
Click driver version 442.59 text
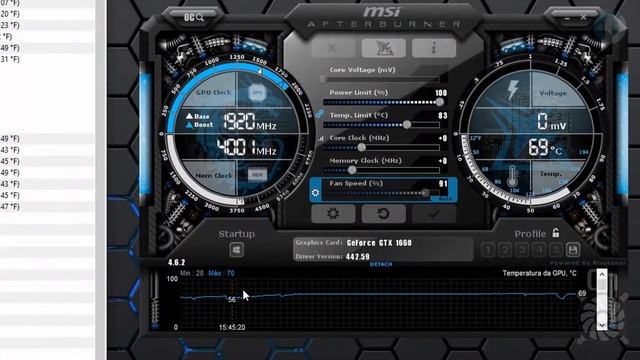[358, 257]
